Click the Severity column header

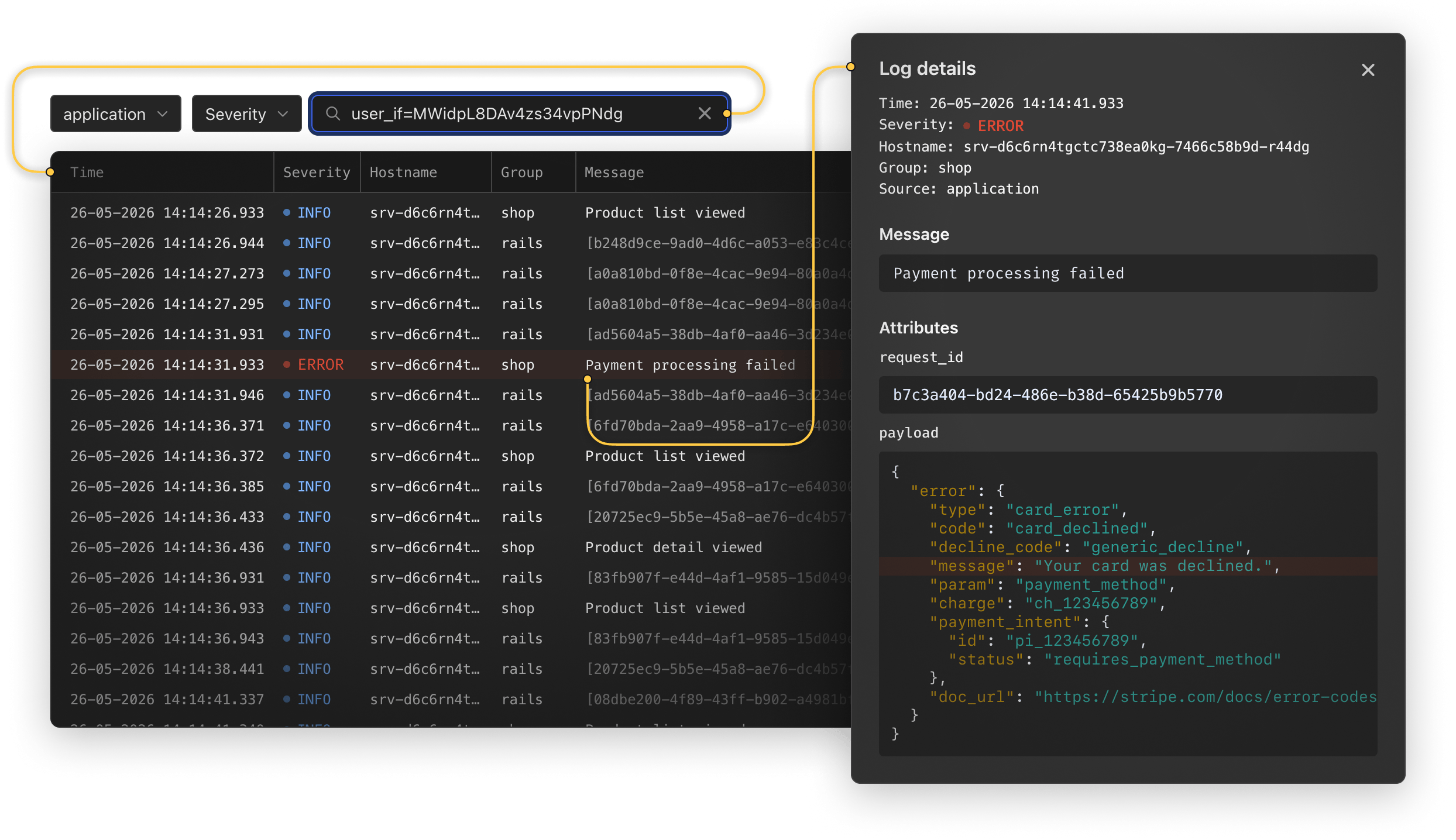point(317,172)
